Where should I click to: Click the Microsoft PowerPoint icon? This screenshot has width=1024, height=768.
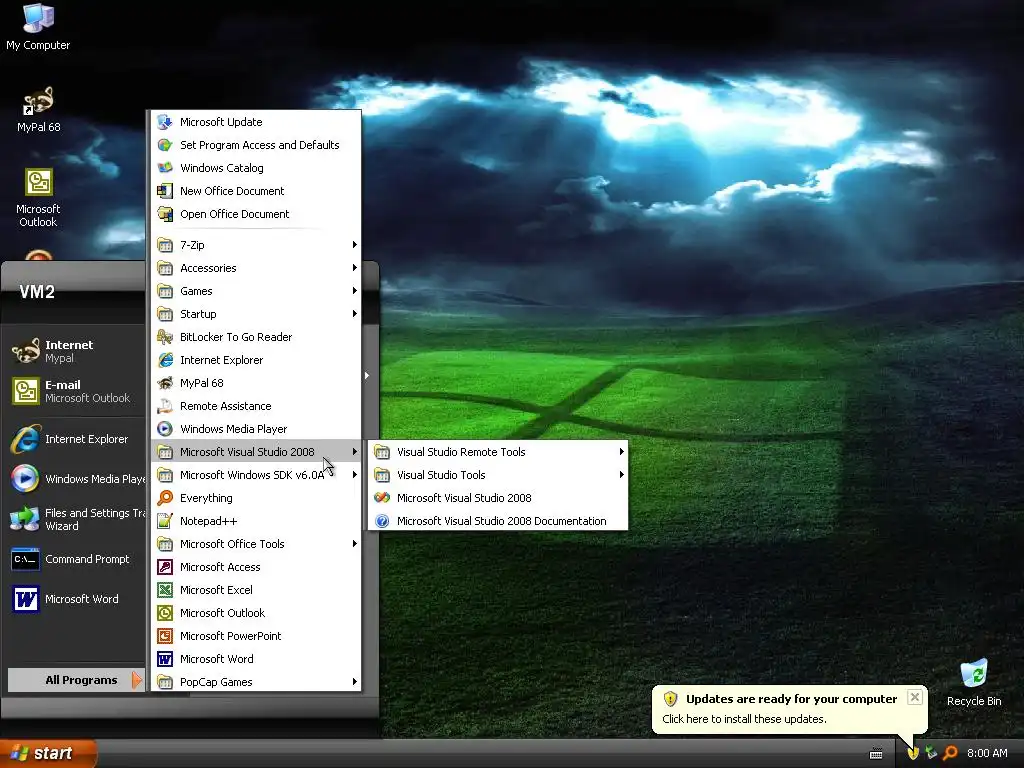pos(165,635)
